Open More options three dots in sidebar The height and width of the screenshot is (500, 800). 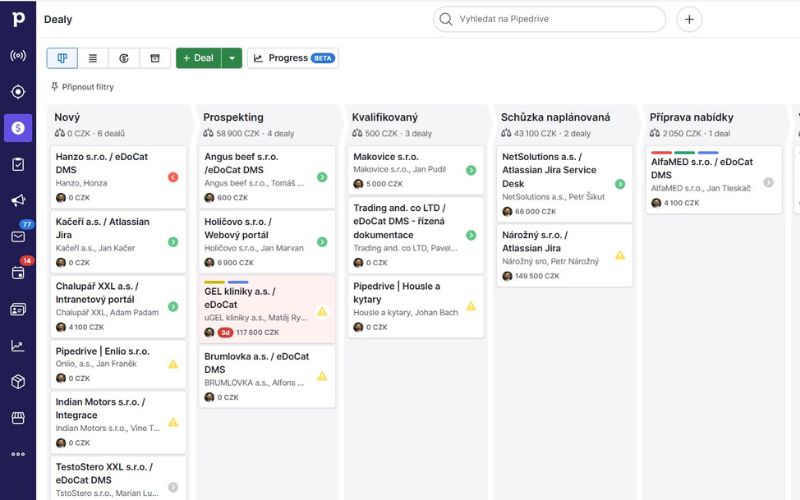[x=18, y=454]
